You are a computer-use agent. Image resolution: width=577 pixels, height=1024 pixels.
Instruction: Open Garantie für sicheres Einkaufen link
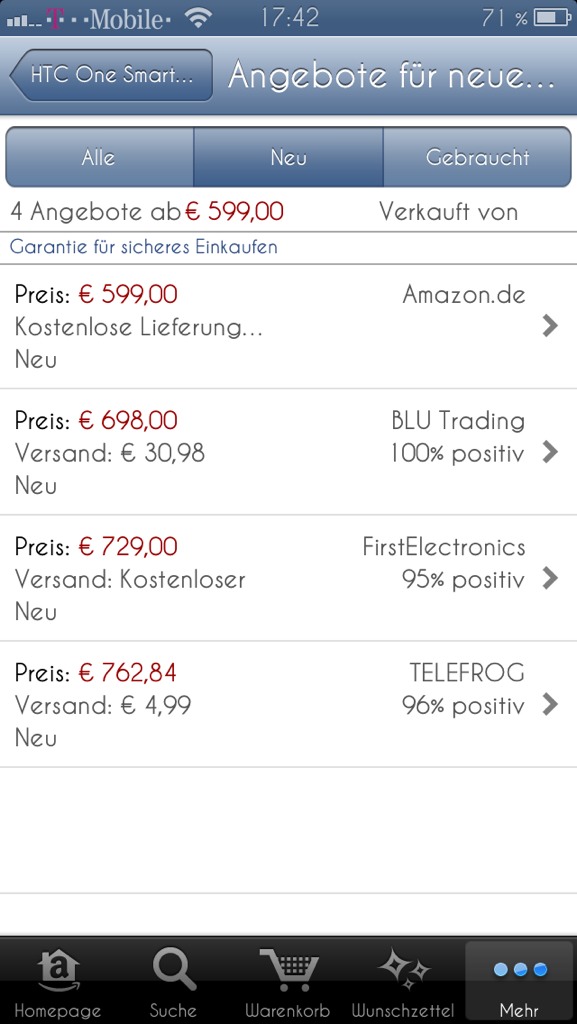[144, 248]
